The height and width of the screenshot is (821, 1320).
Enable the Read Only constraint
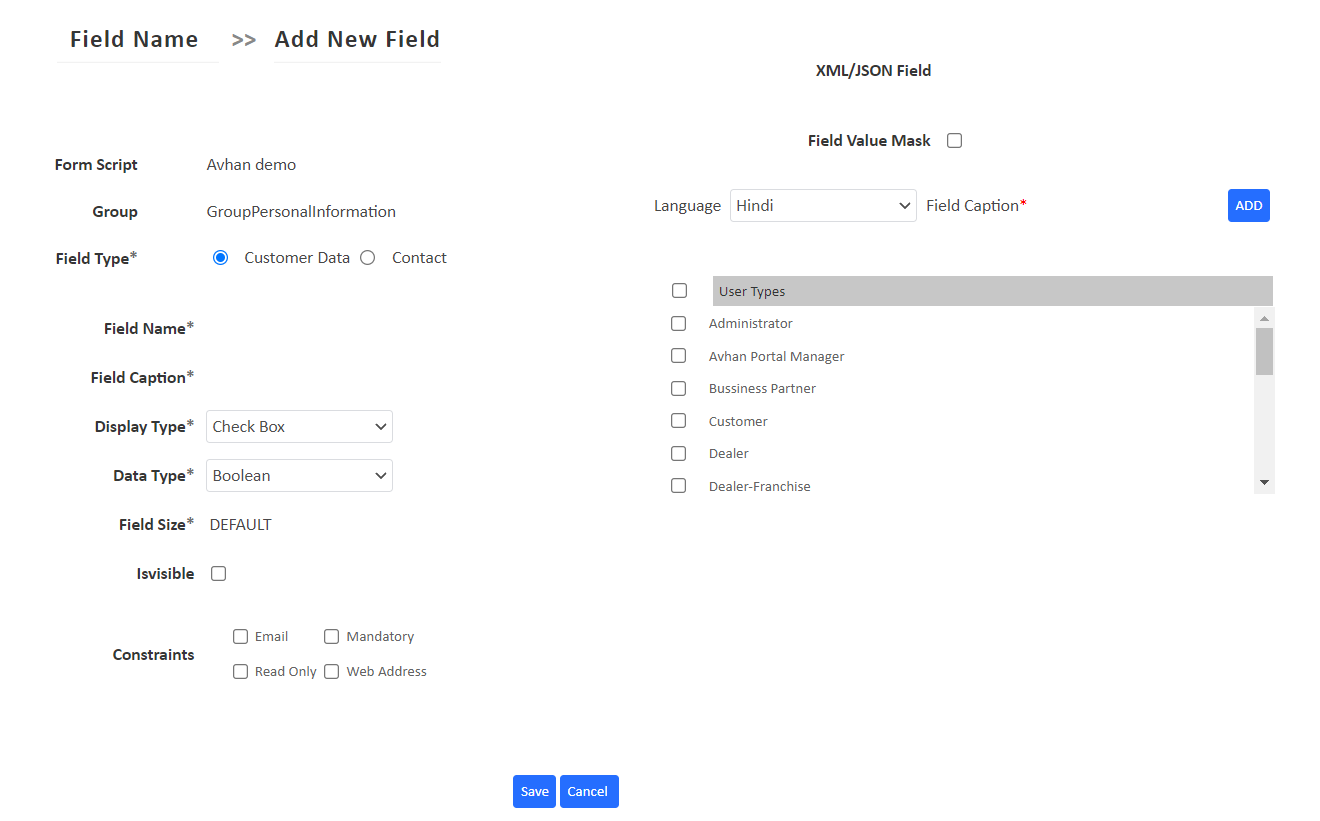point(240,671)
